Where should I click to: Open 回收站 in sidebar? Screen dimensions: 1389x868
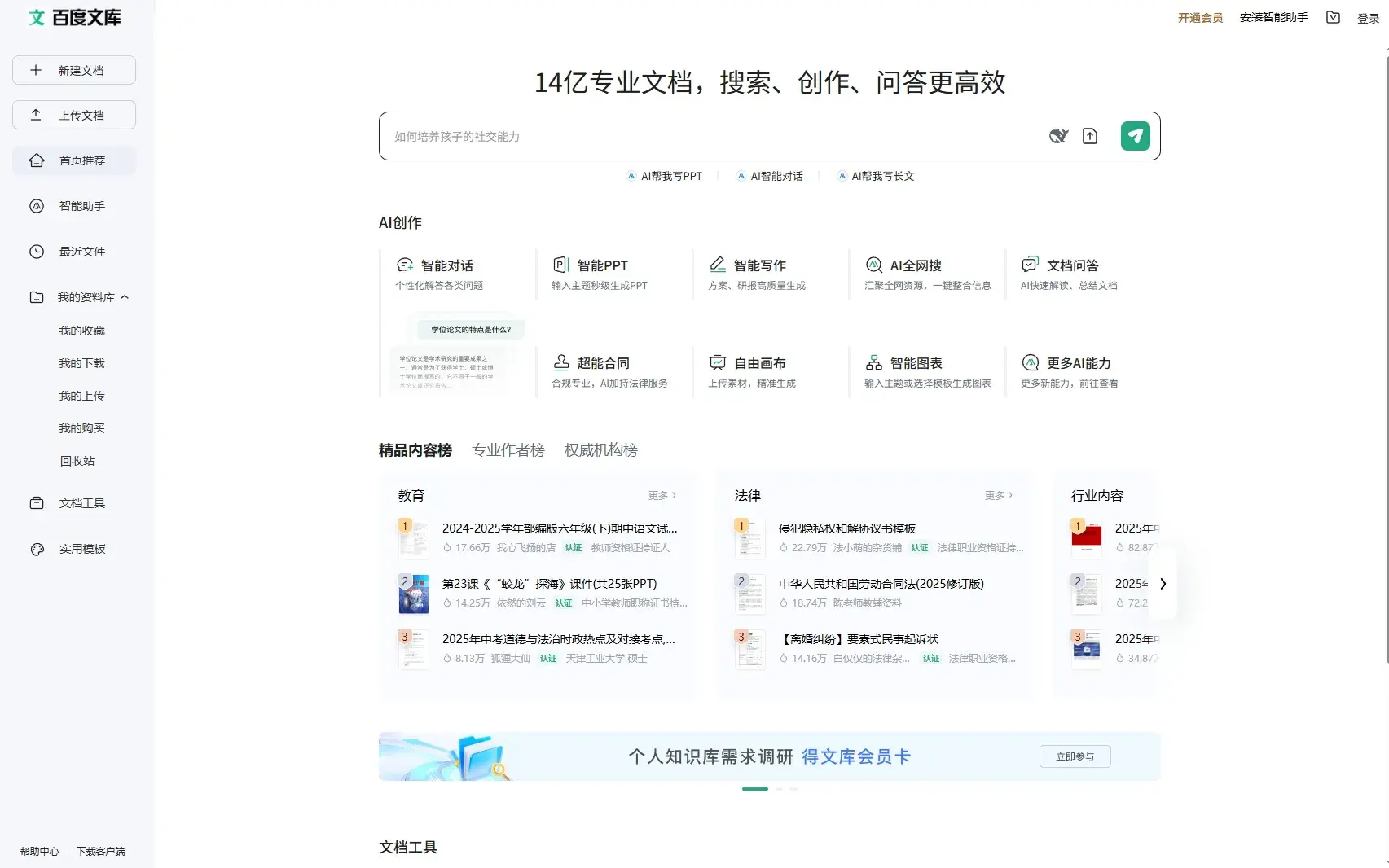pyautogui.click(x=77, y=461)
